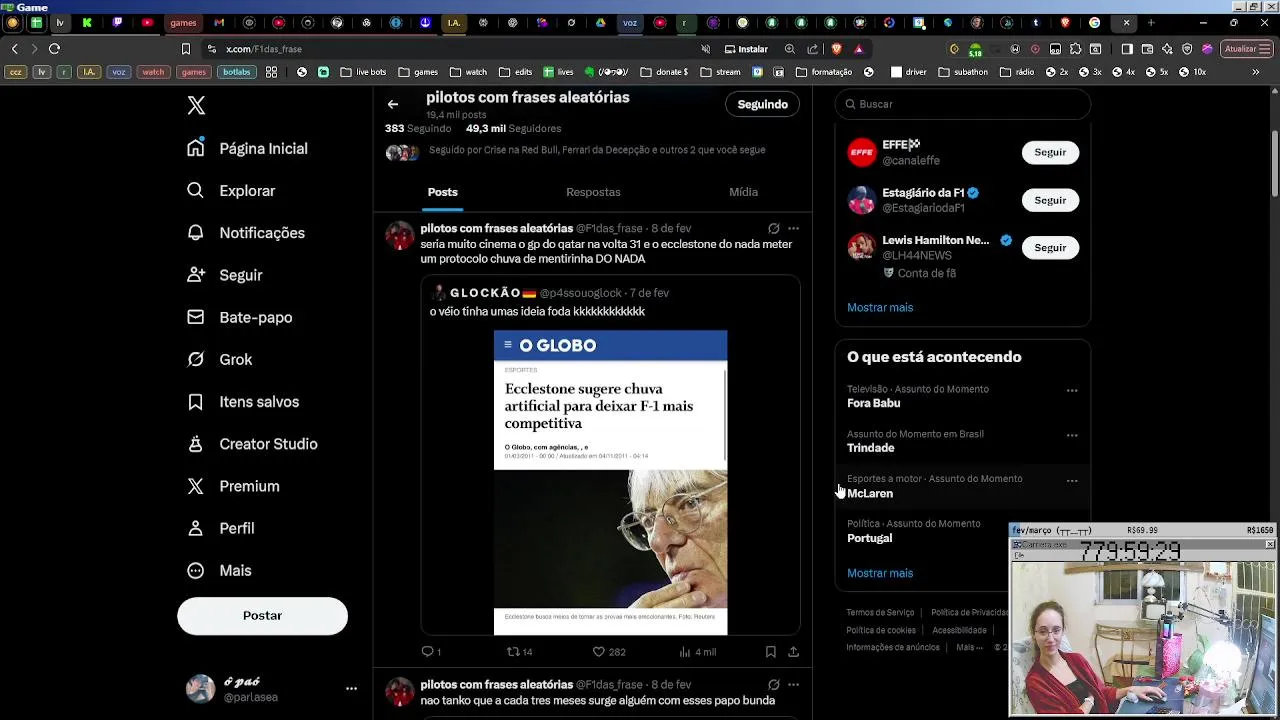Open the subathon bookmarks folder
Screen dimensions: 1280x720
(x=962, y=72)
